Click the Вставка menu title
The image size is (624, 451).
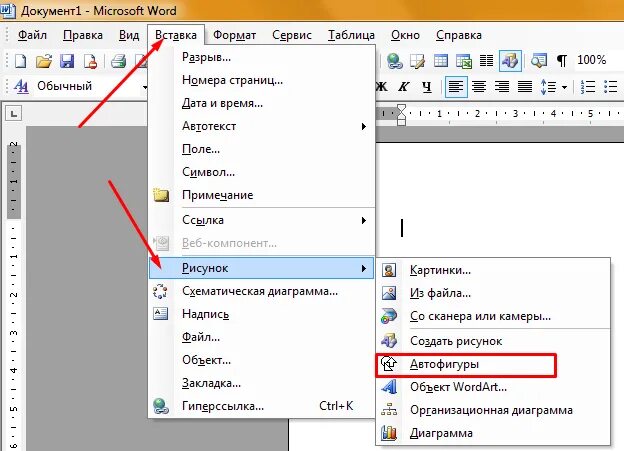click(176, 35)
